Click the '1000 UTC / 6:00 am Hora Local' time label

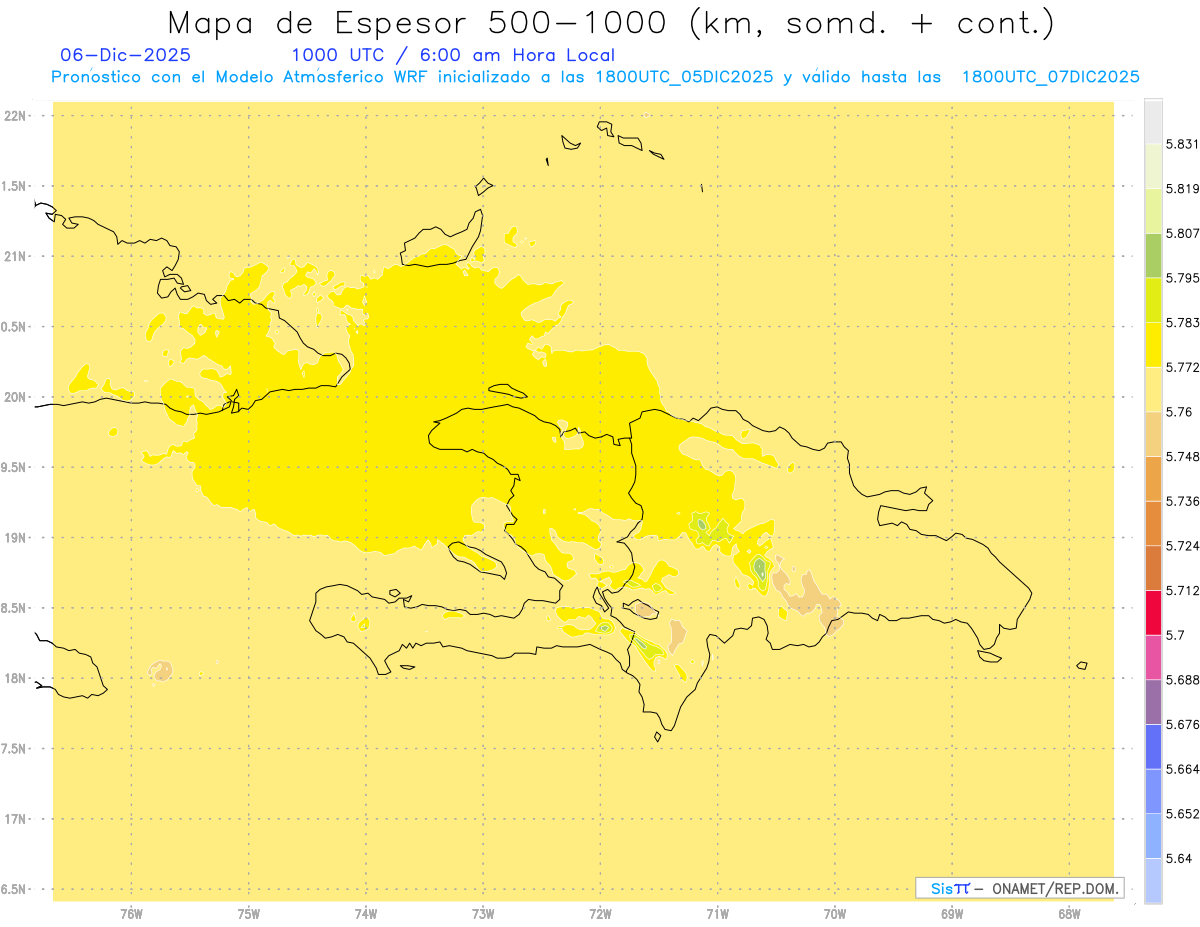453,56
